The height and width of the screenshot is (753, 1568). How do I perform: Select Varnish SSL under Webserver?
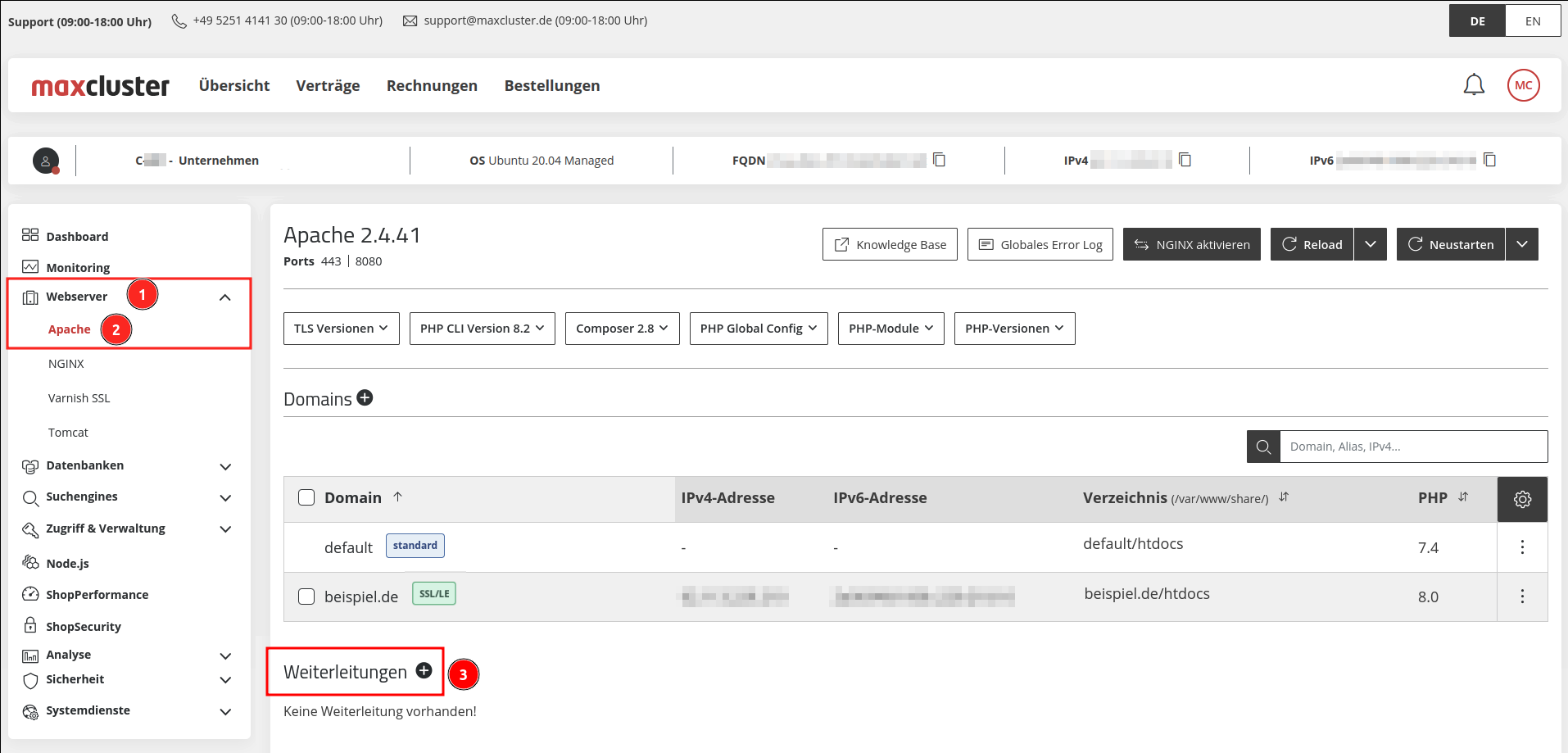pos(79,398)
